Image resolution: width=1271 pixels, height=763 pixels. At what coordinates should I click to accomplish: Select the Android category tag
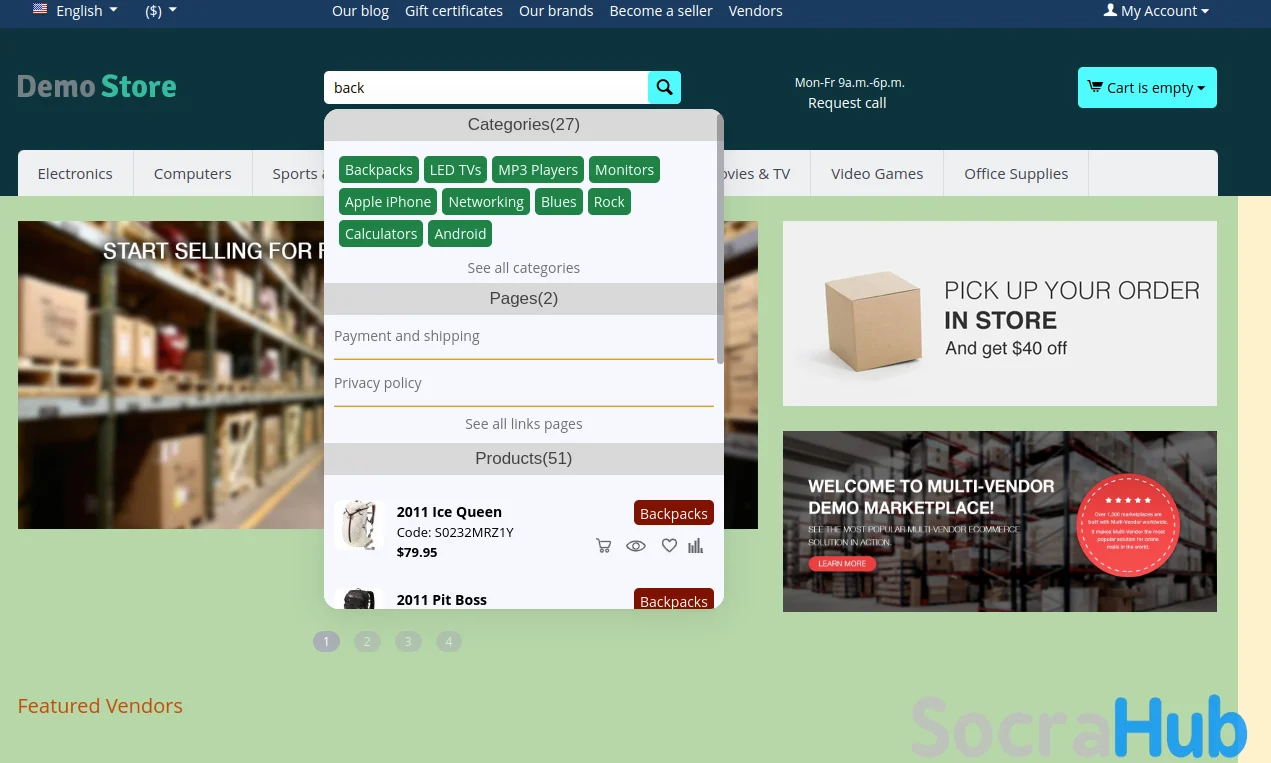pyautogui.click(x=460, y=234)
